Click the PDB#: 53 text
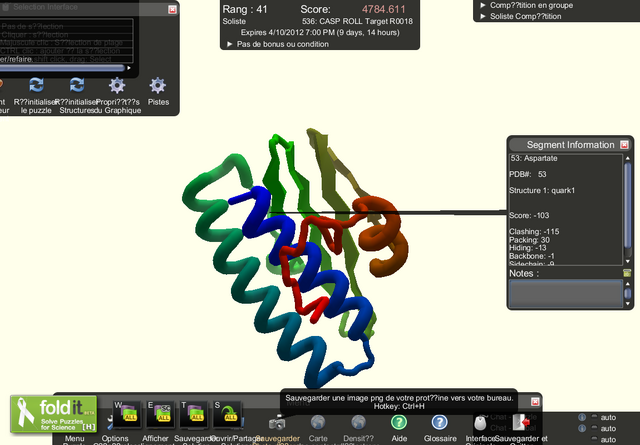 528,174
